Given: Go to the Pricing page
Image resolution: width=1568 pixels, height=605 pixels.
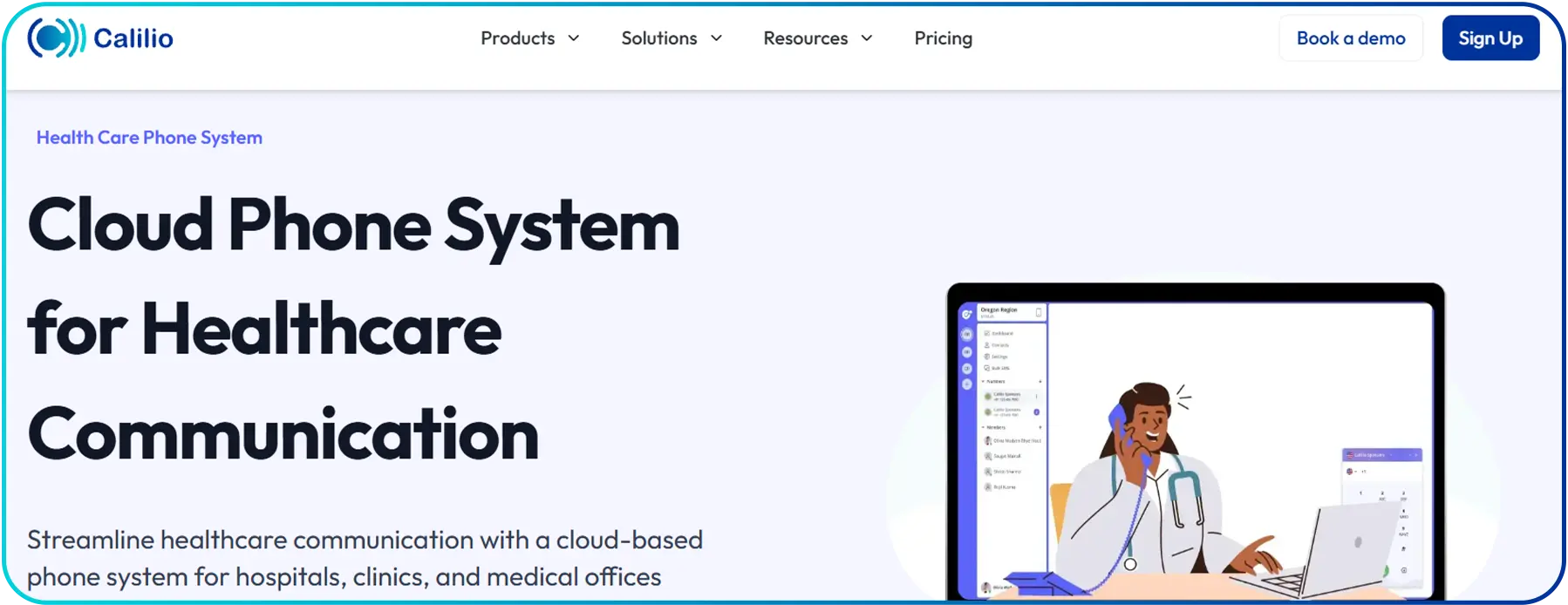Looking at the screenshot, I should coord(943,38).
